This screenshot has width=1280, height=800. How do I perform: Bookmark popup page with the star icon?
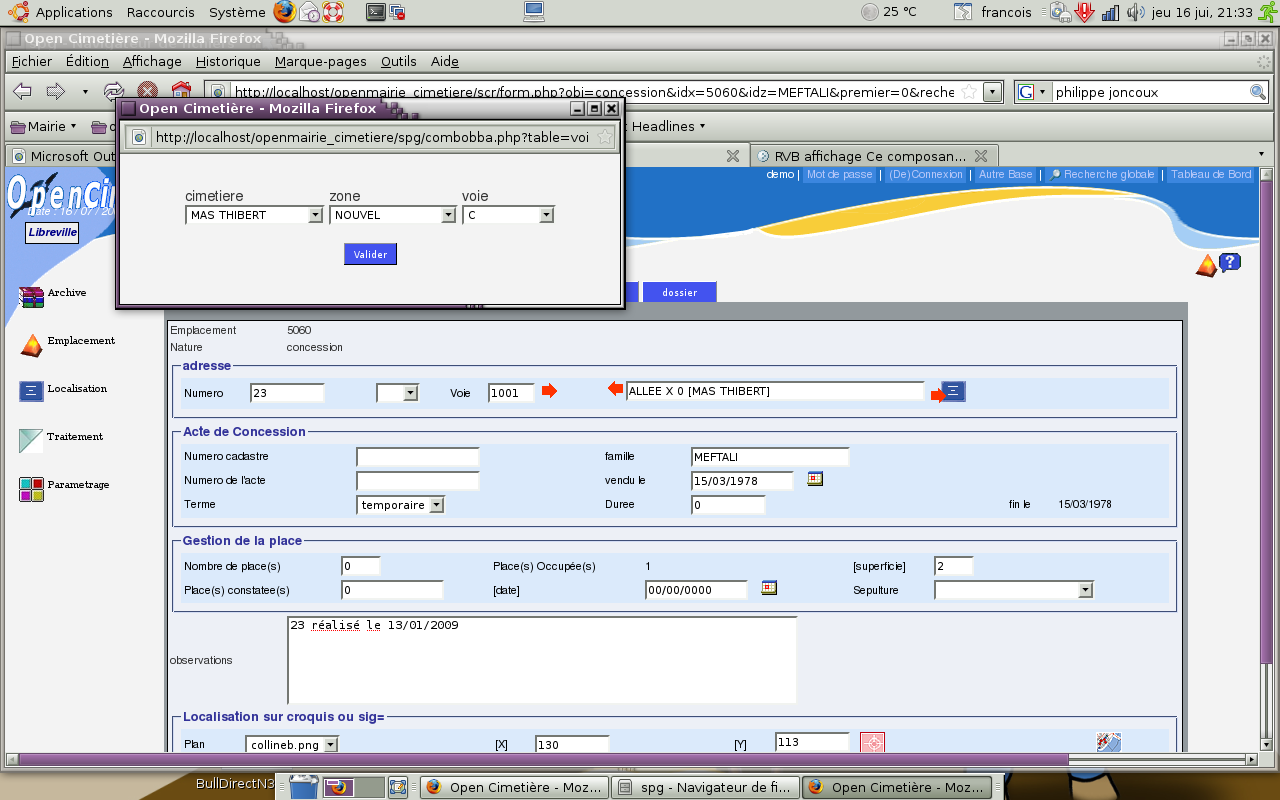pyautogui.click(x=604, y=137)
